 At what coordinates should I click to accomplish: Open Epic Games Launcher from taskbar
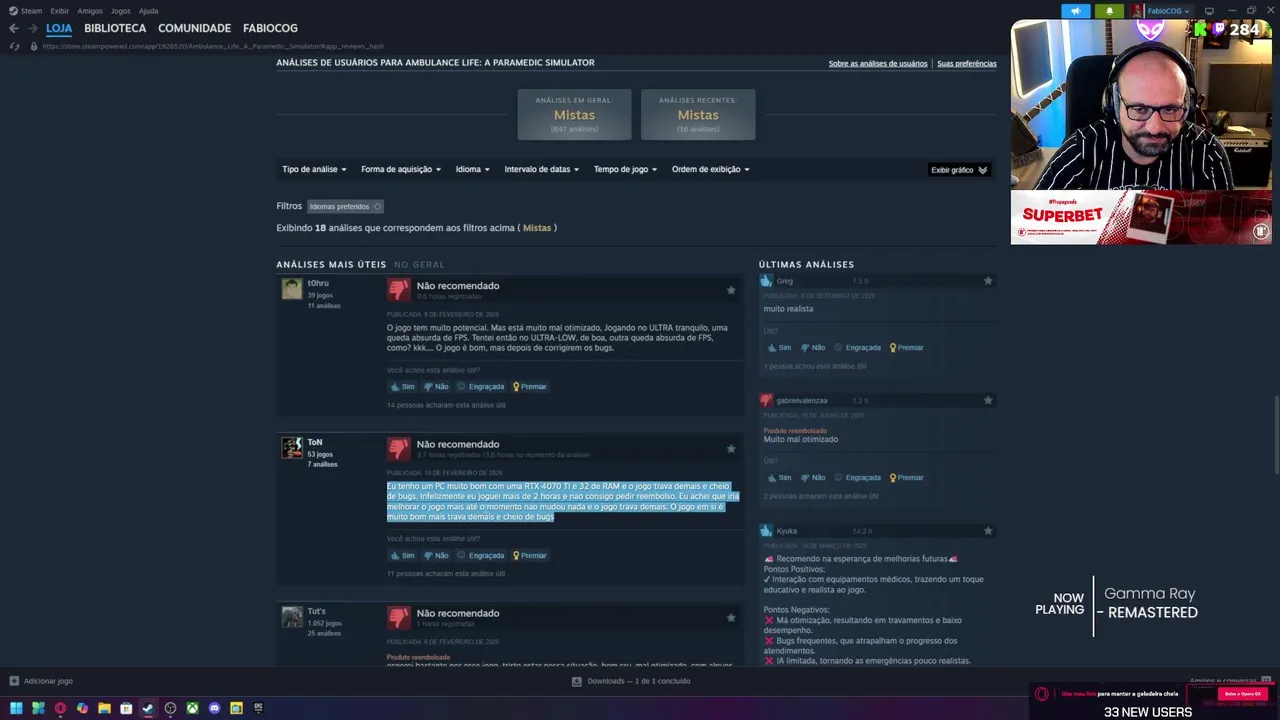(x=258, y=708)
